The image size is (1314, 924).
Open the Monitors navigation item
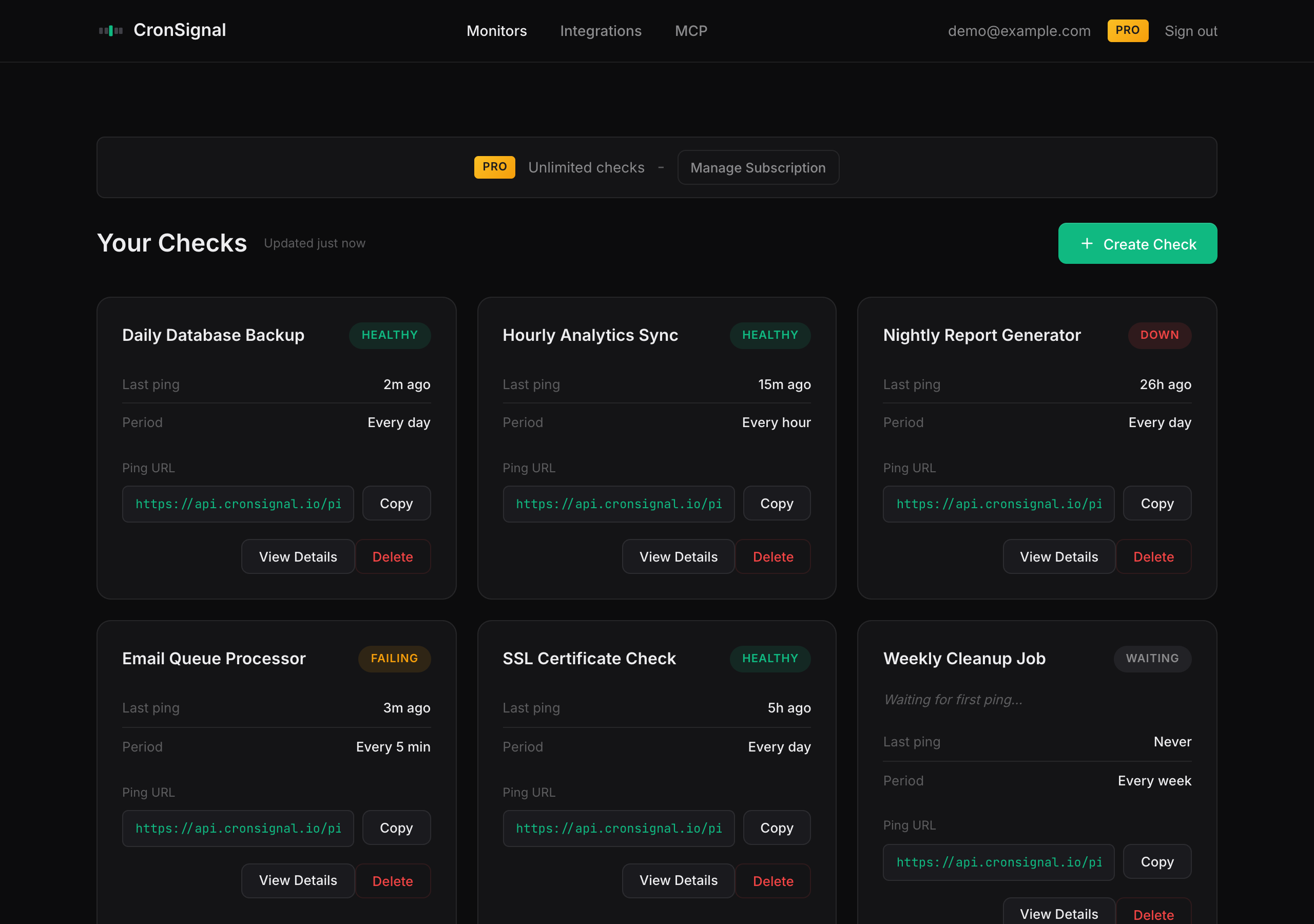tap(496, 30)
